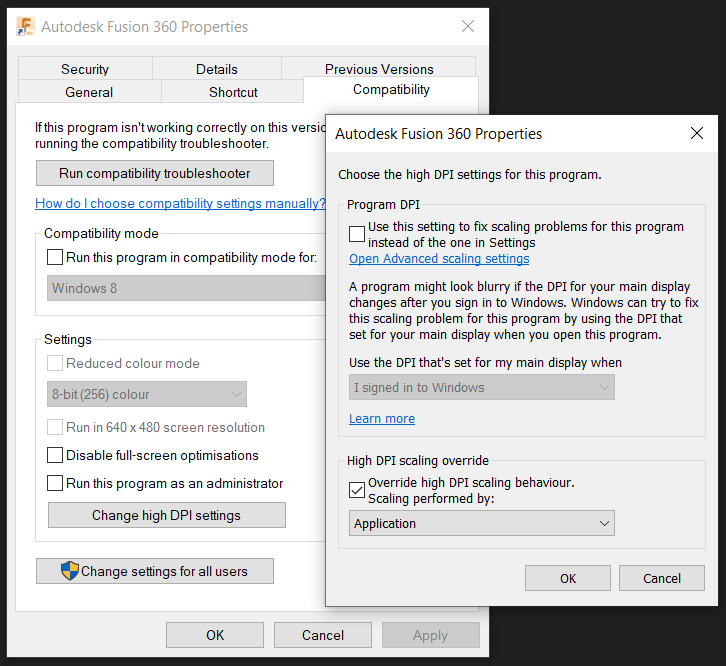Click the Learn more link
Viewport: 726px width, 666px height.
[382, 419]
